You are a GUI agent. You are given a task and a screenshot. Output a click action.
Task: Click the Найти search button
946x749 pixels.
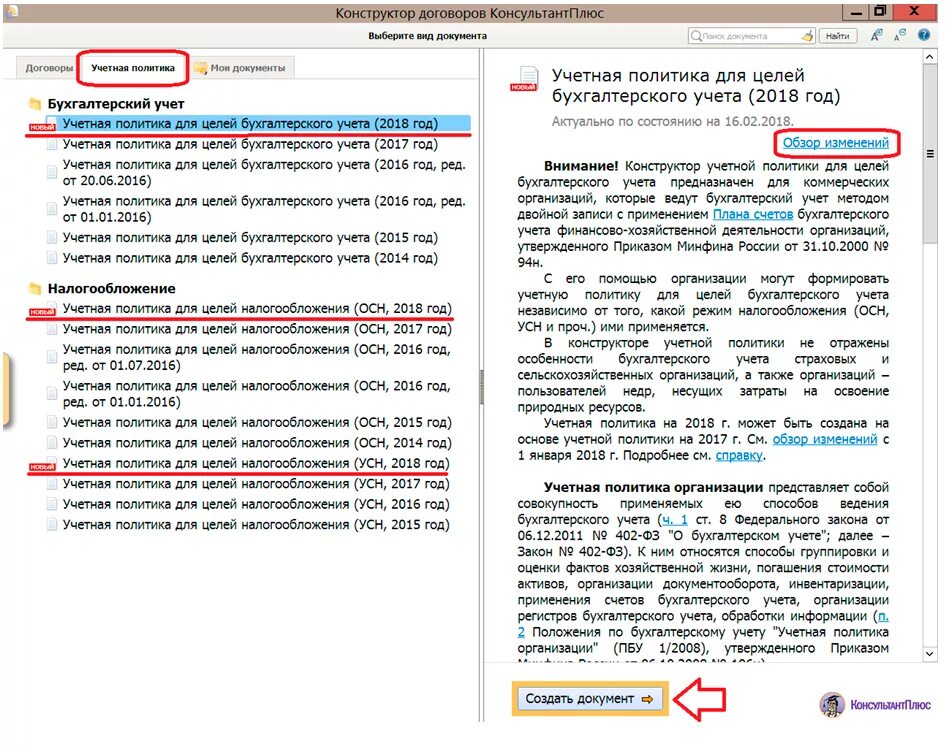[x=837, y=36]
